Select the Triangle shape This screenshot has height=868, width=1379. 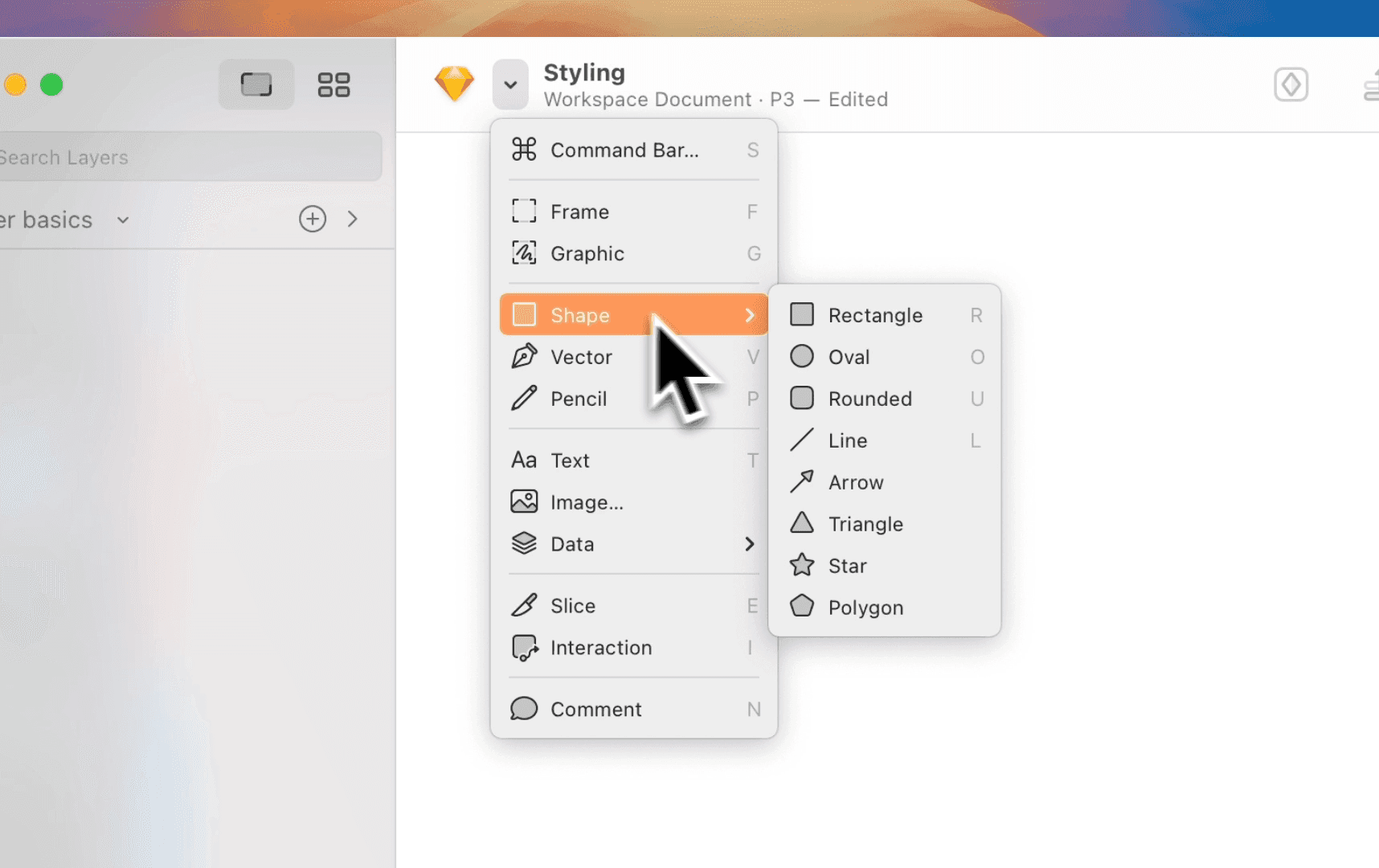pos(885,524)
